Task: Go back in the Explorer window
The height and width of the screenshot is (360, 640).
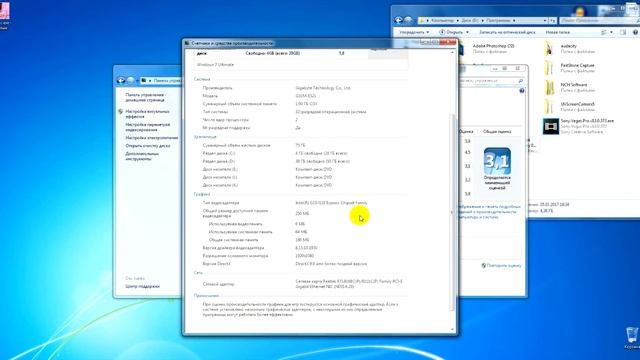Action: (x=399, y=20)
